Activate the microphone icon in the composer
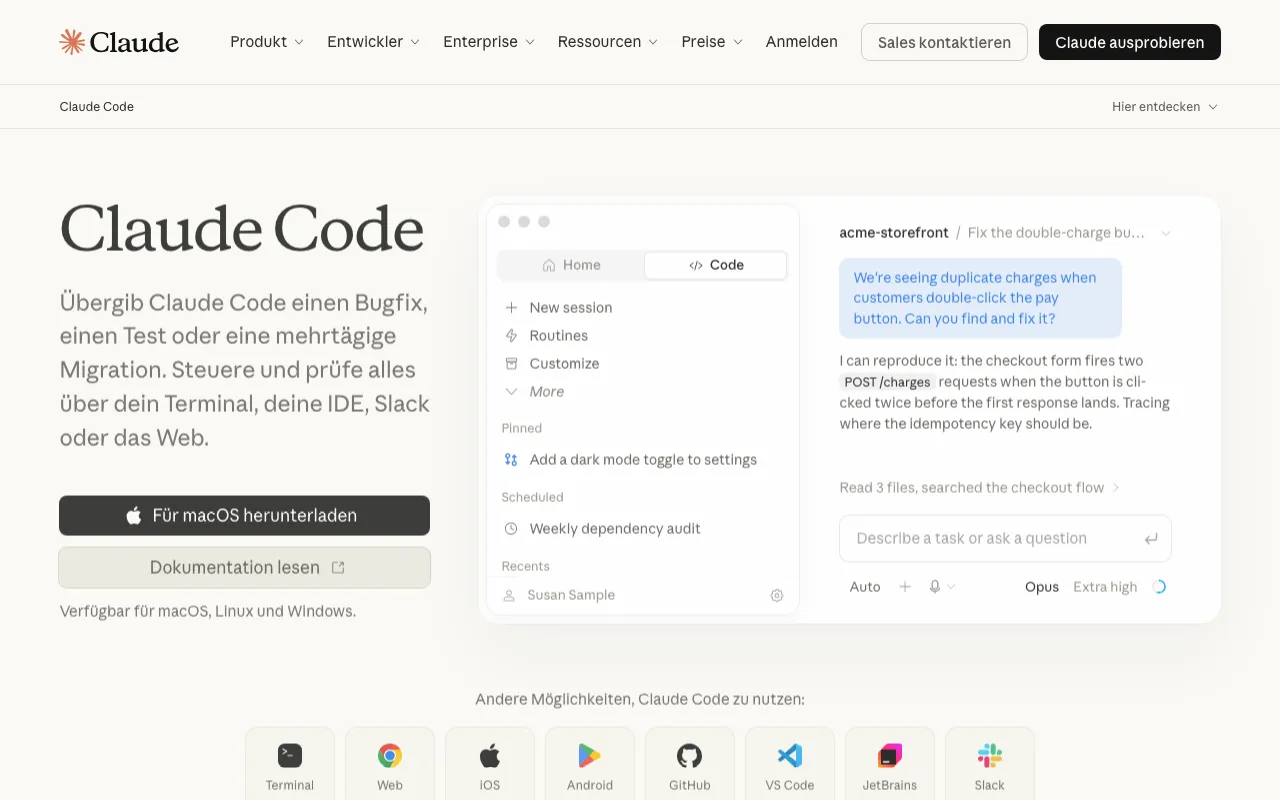This screenshot has width=1280, height=800. point(935,587)
